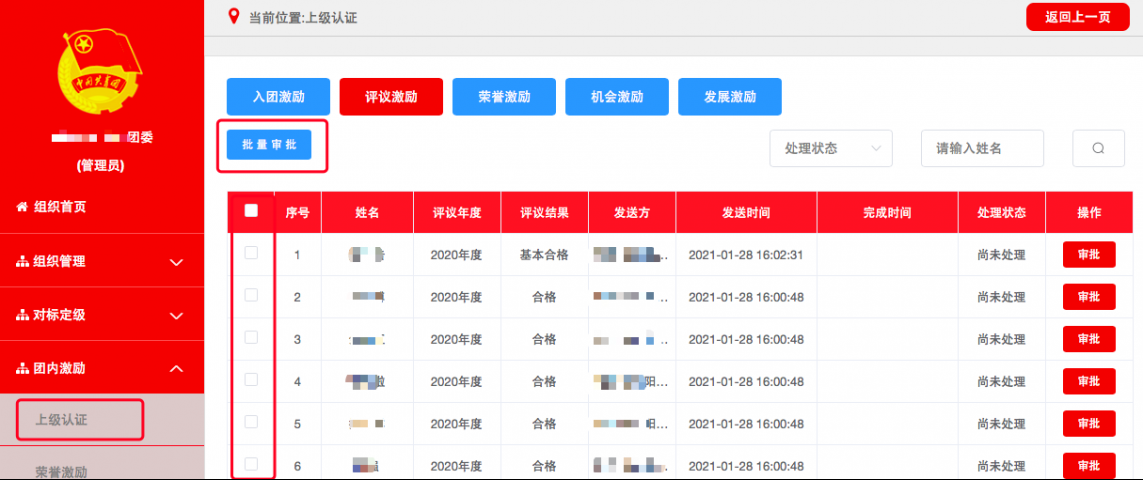Expand the 对标定级 menu chevron
This screenshot has width=1143, height=480.
coord(176,315)
